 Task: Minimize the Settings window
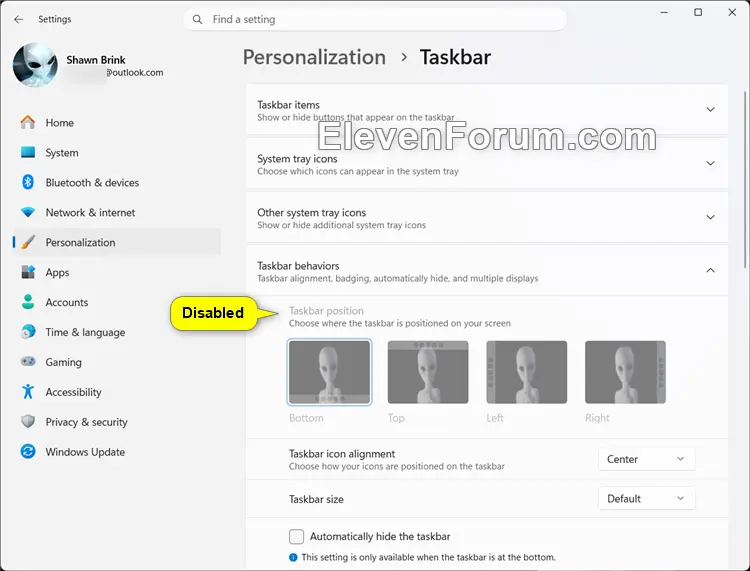[664, 12]
